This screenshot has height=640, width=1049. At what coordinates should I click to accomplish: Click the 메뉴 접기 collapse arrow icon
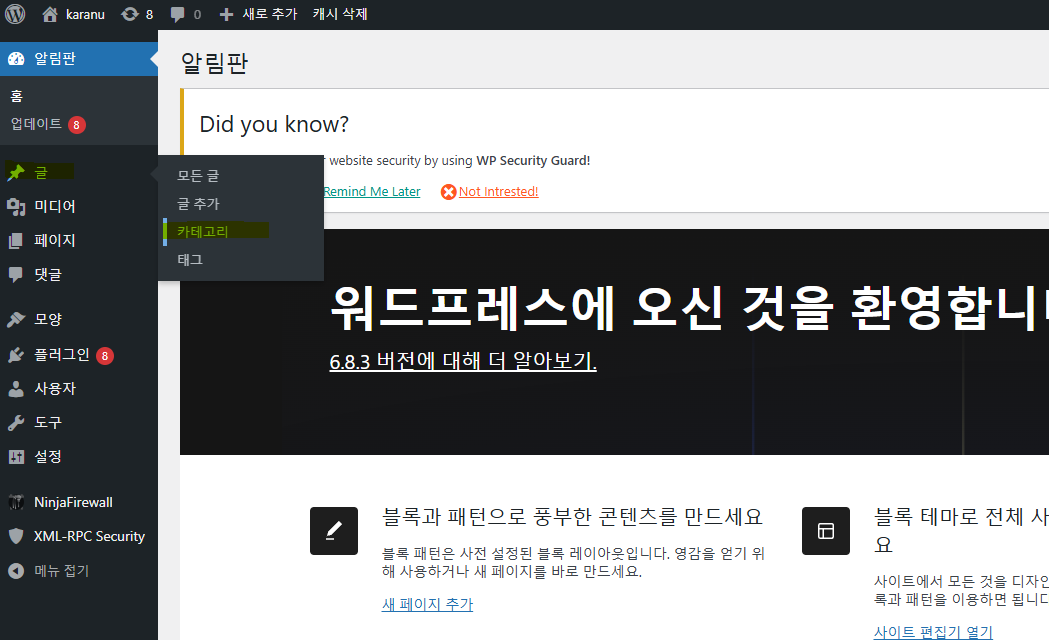pos(16,571)
